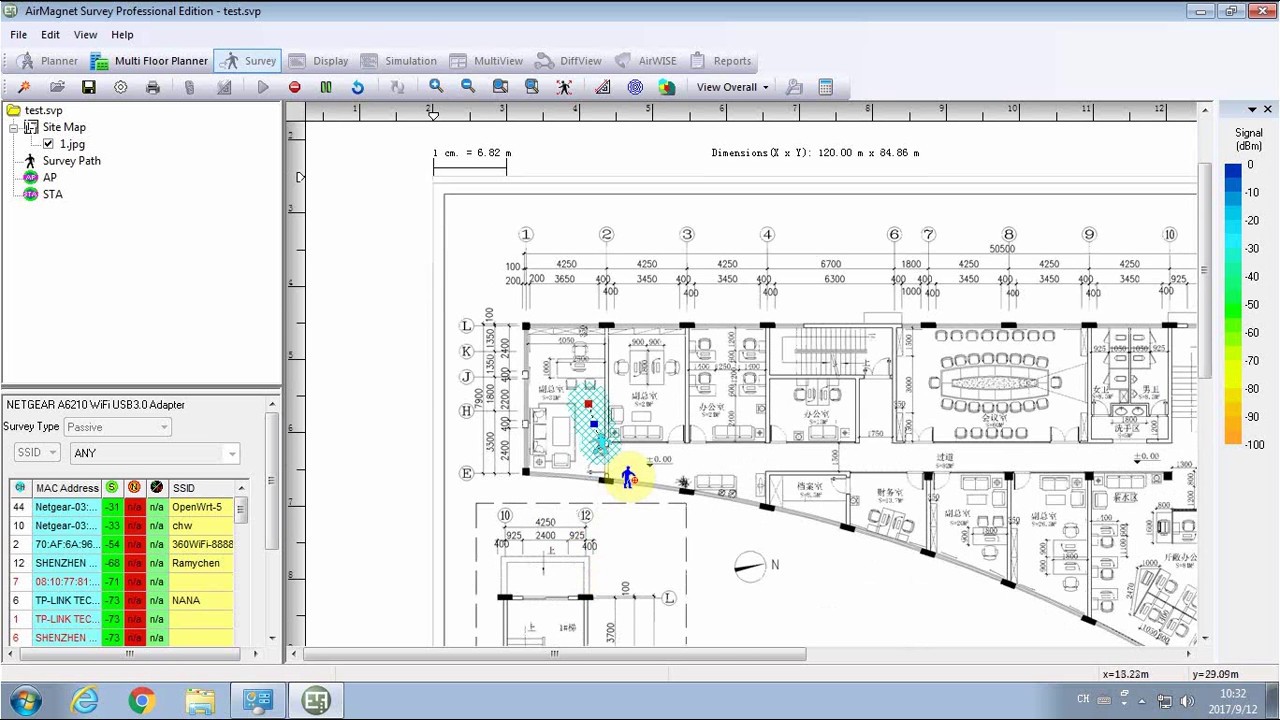Image resolution: width=1280 pixels, height=720 pixels.
Task: Click the New project wand icon
Action: 24,88
